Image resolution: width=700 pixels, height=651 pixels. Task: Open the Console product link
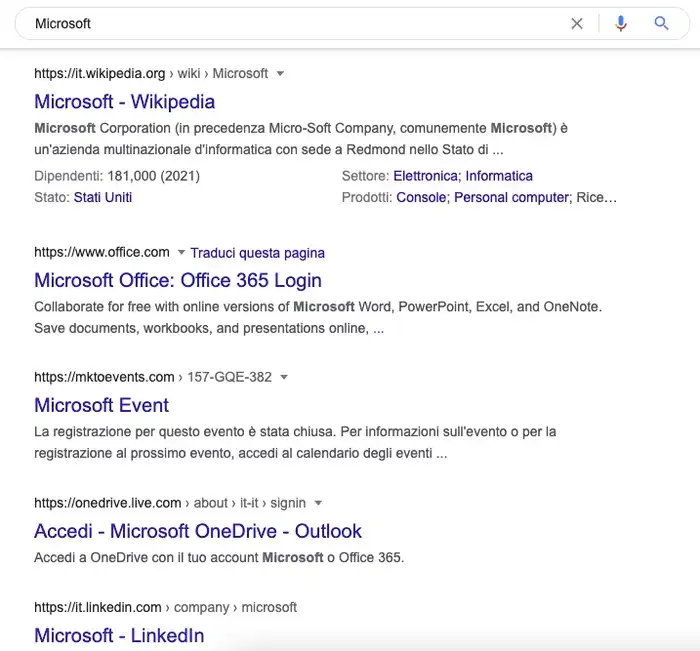click(421, 197)
